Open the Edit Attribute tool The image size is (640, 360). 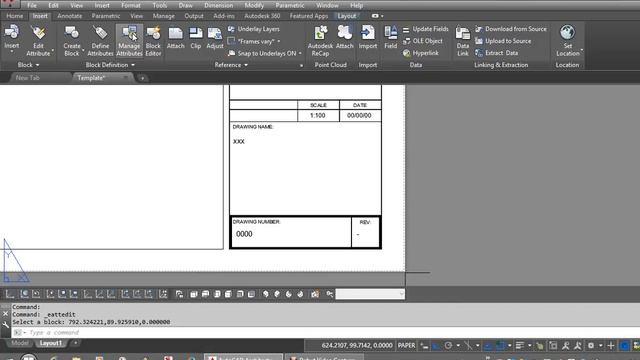(x=38, y=40)
